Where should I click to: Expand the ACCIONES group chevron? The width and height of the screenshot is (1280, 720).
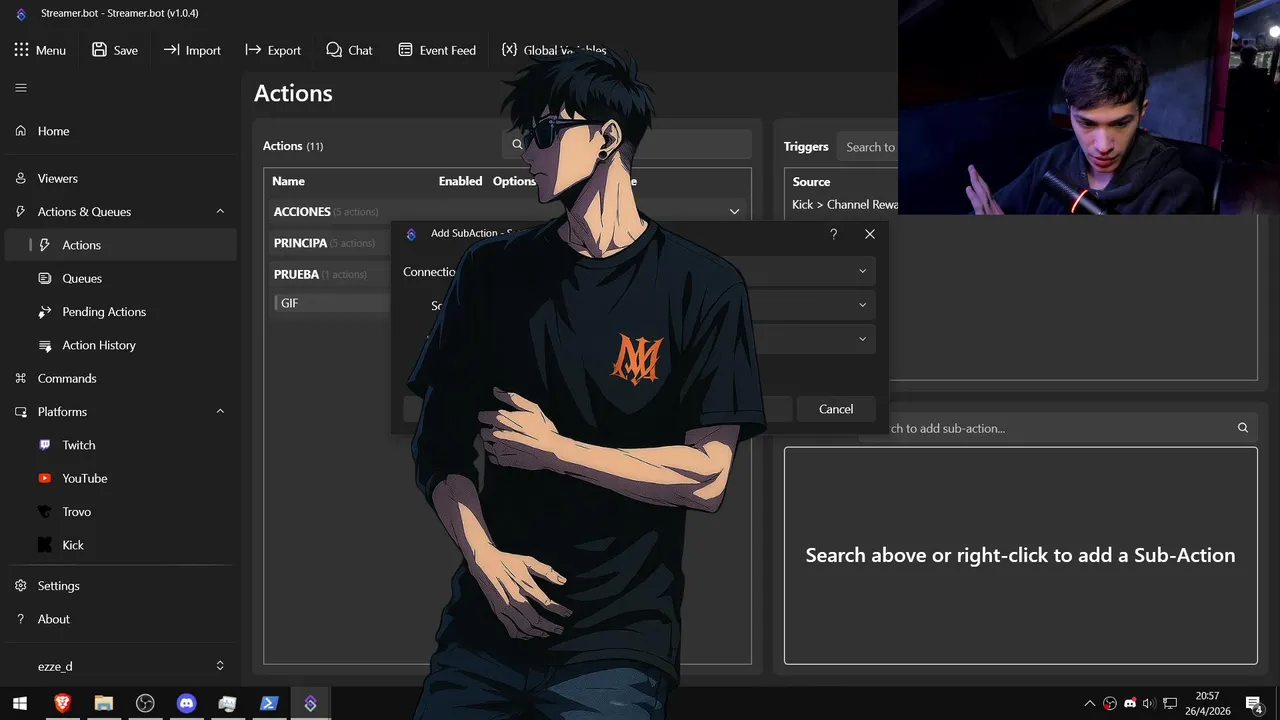[x=734, y=211]
